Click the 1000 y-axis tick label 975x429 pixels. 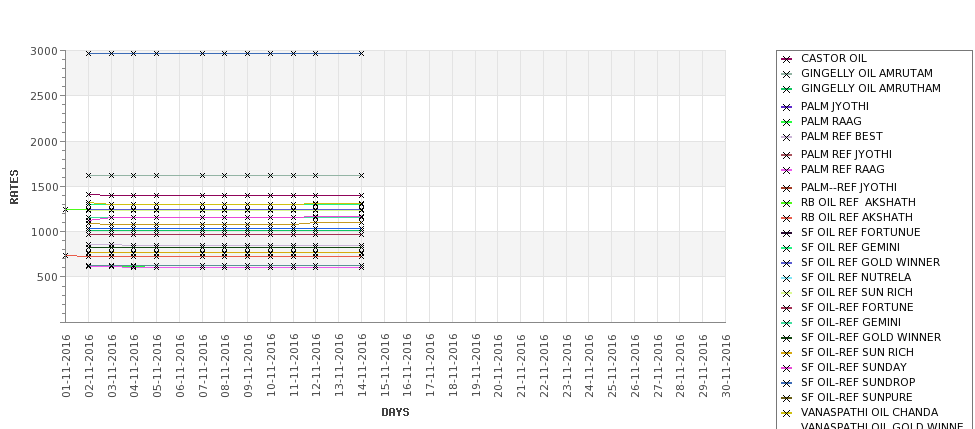44,232
